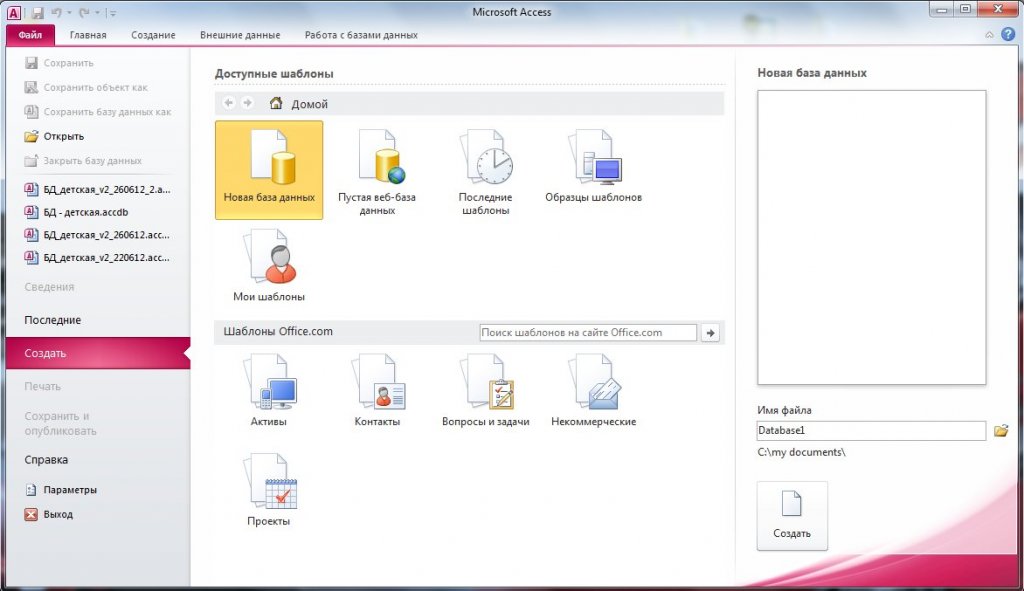Select the Активы Office.com template
Image resolution: width=1024 pixels, height=591 pixels.
pos(268,391)
